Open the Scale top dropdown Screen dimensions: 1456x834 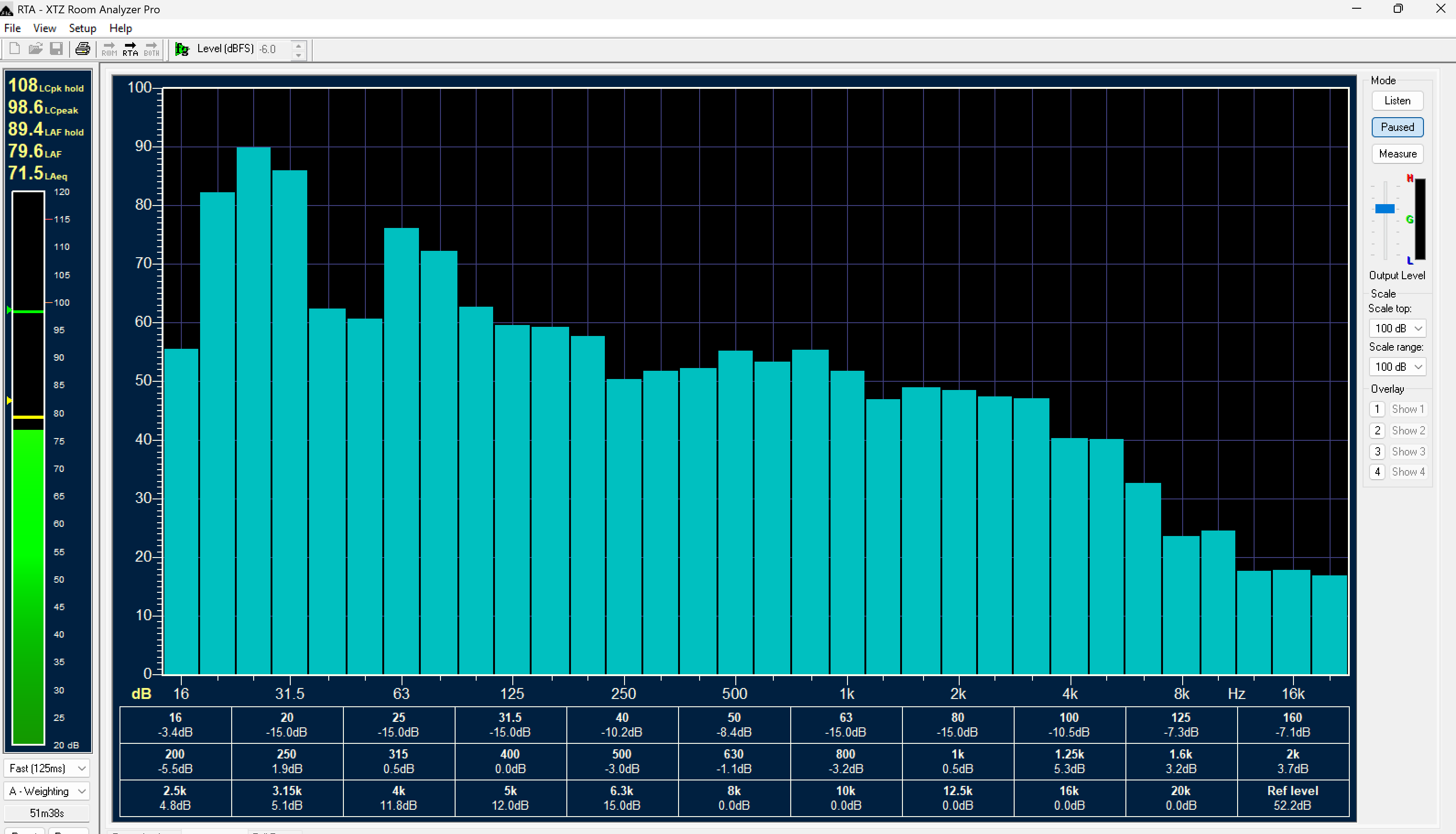1397,328
